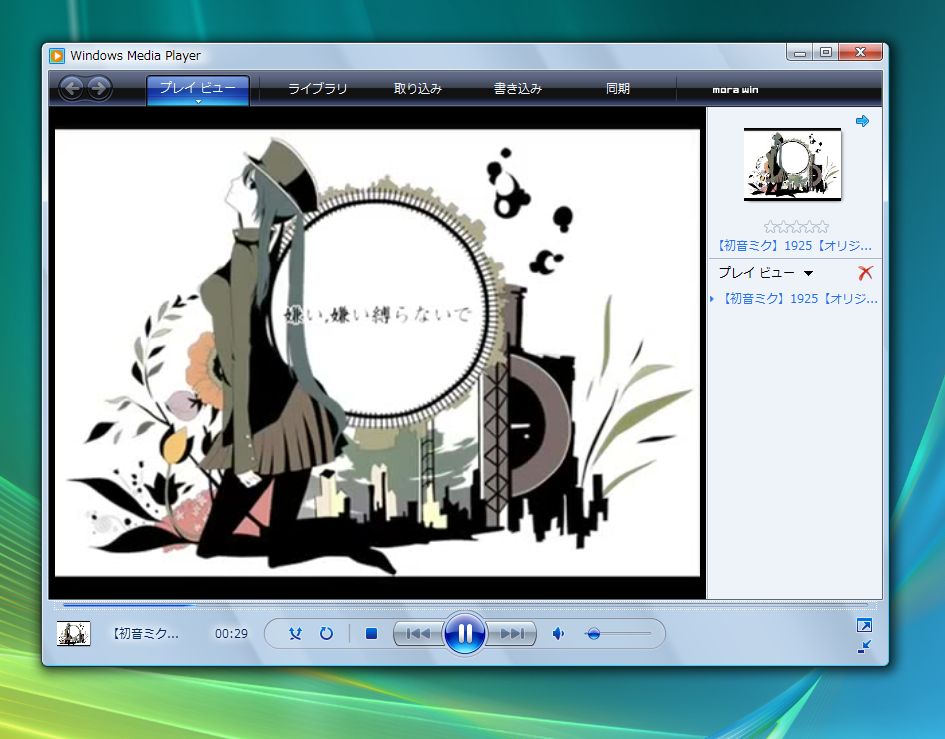Mute the volume with speaker icon
Screen dimensions: 945x739
tap(558, 634)
